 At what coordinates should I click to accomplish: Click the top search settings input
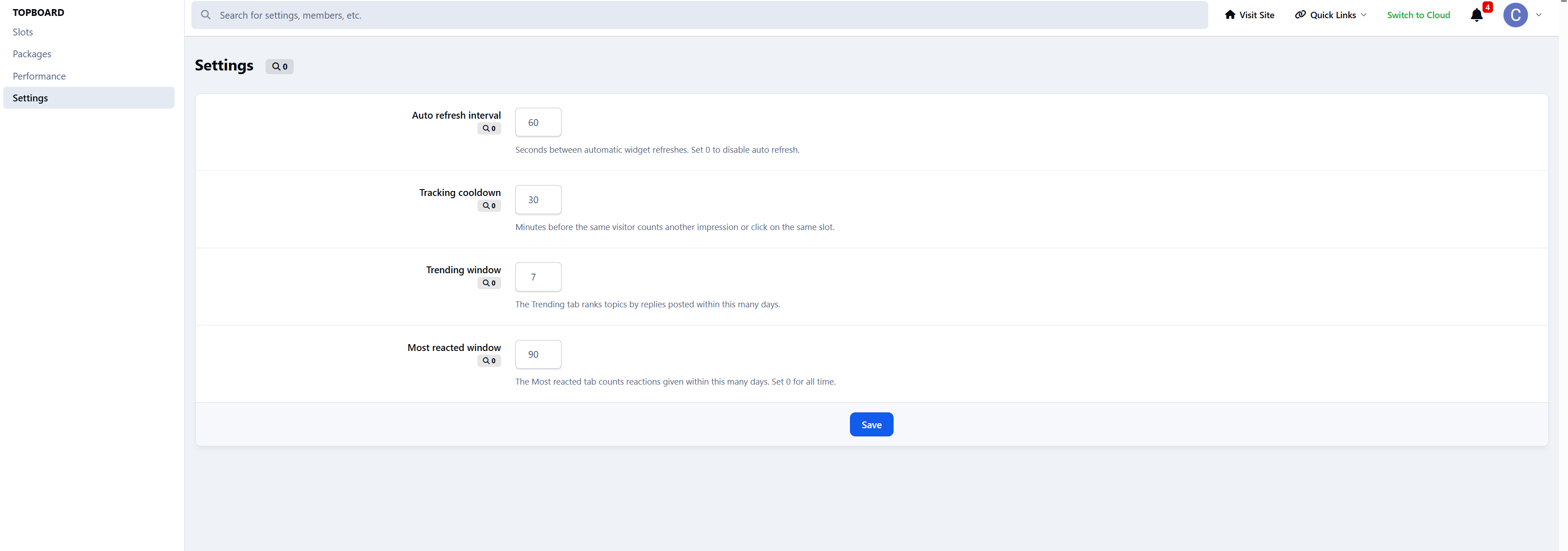tap(699, 15)
